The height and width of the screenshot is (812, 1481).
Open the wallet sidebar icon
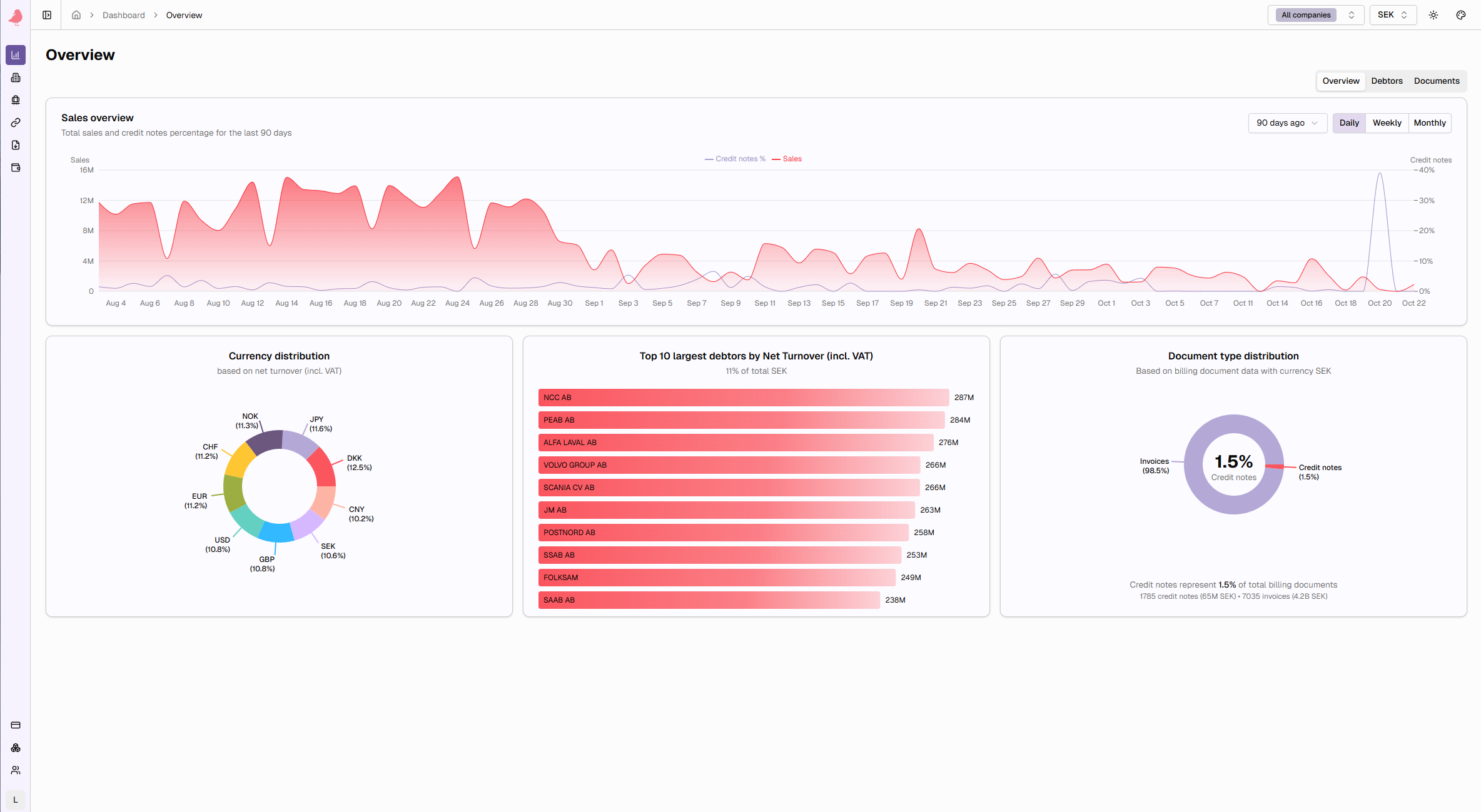coord(16,168)
